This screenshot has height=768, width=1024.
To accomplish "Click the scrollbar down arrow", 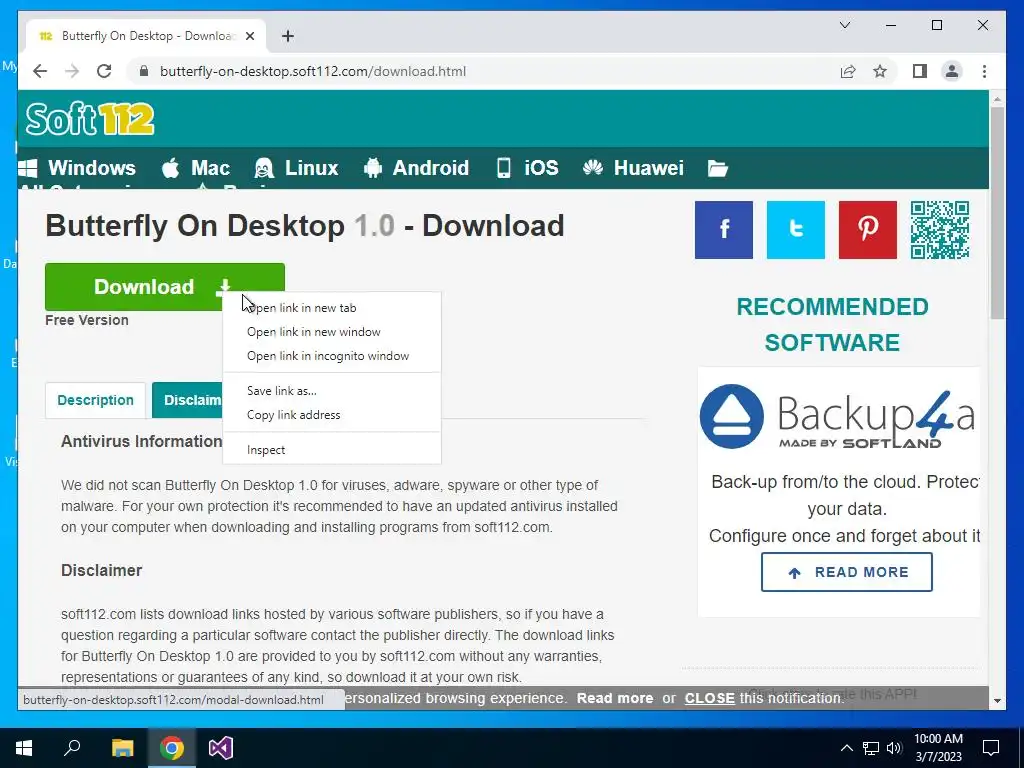I will coord(997,701).
